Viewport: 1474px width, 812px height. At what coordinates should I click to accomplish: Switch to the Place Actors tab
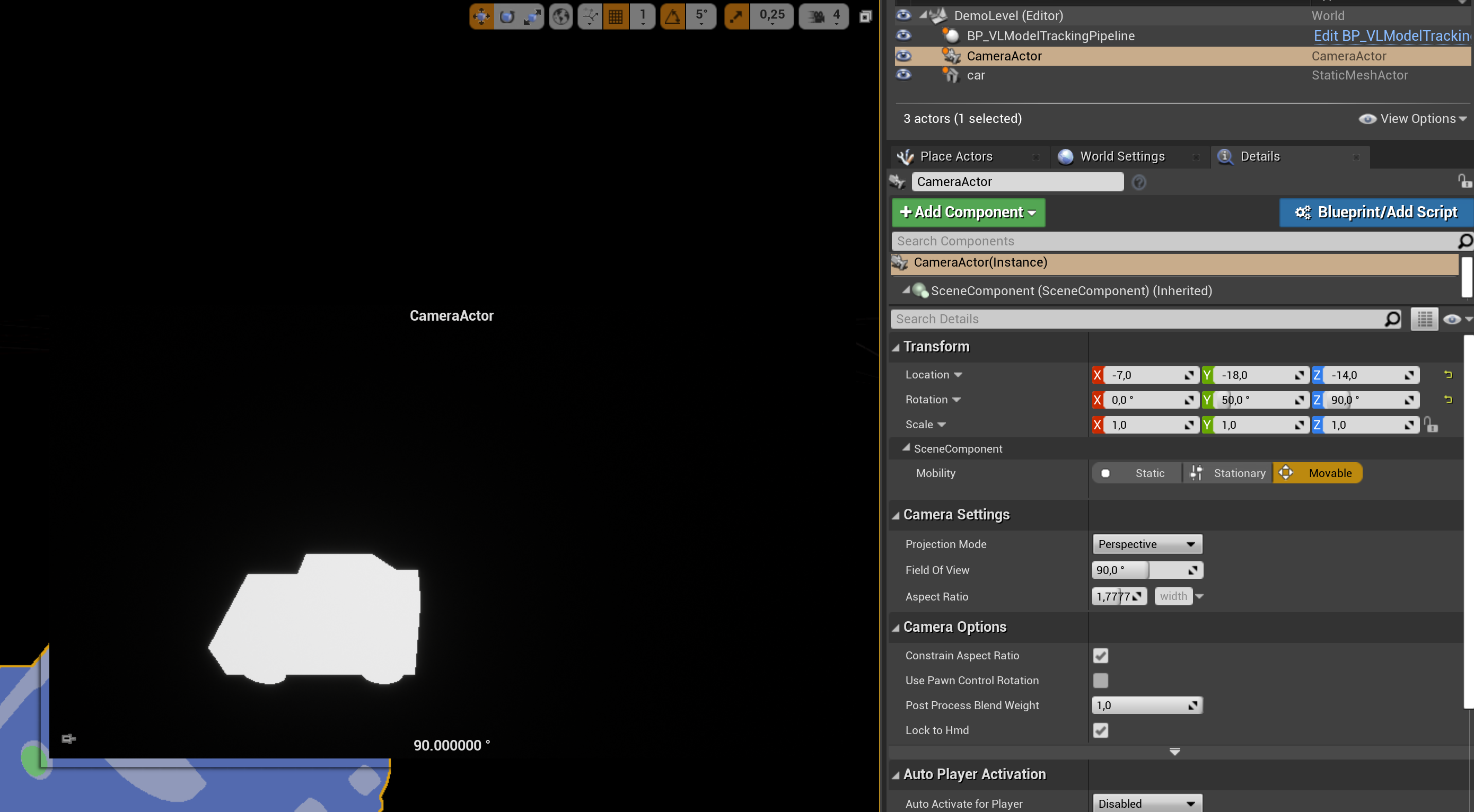(x=955, y=156)
